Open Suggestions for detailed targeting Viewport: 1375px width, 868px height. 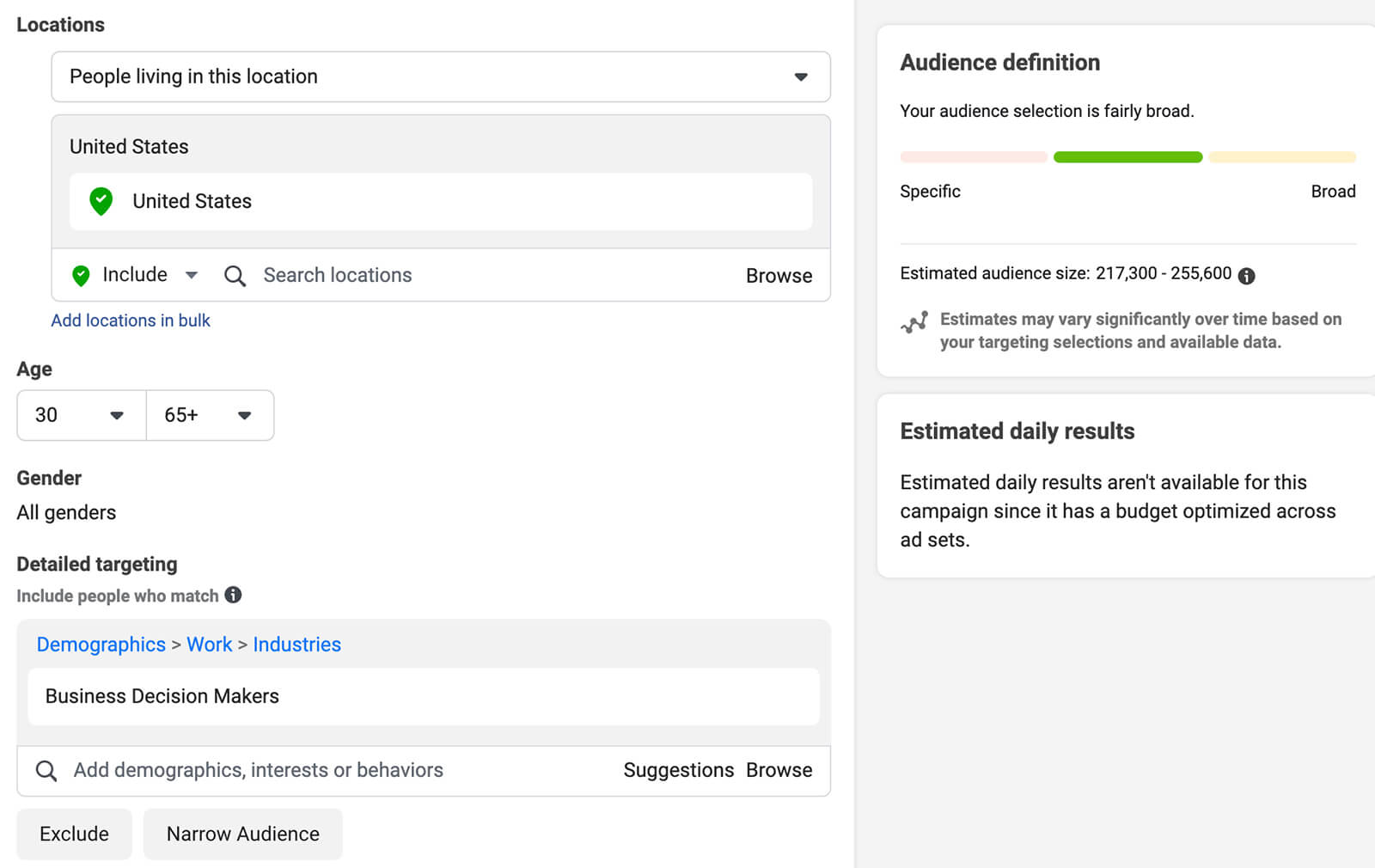tap(678, 770)
